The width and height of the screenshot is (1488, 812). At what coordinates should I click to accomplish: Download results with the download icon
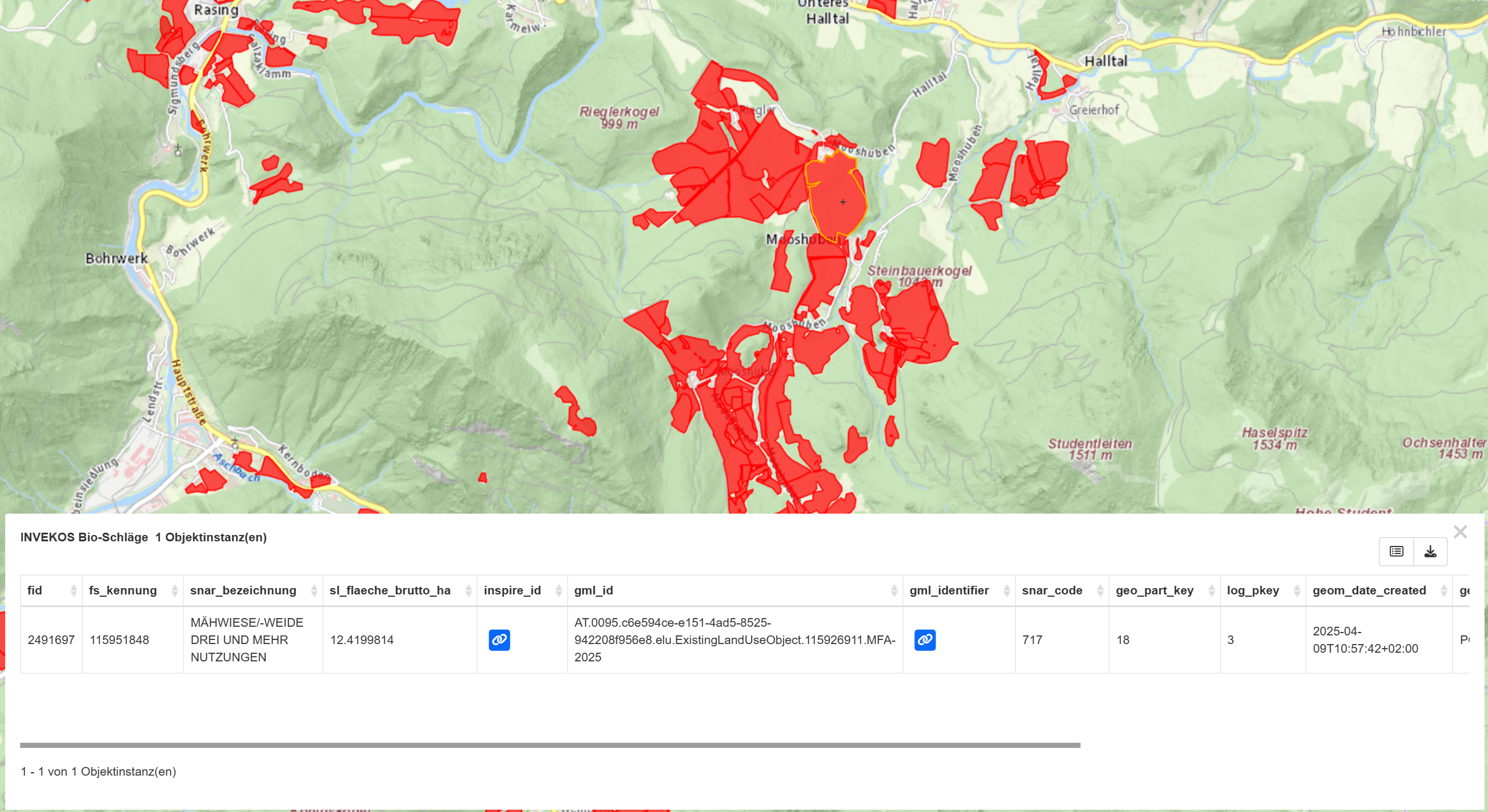pos(1430,552)
